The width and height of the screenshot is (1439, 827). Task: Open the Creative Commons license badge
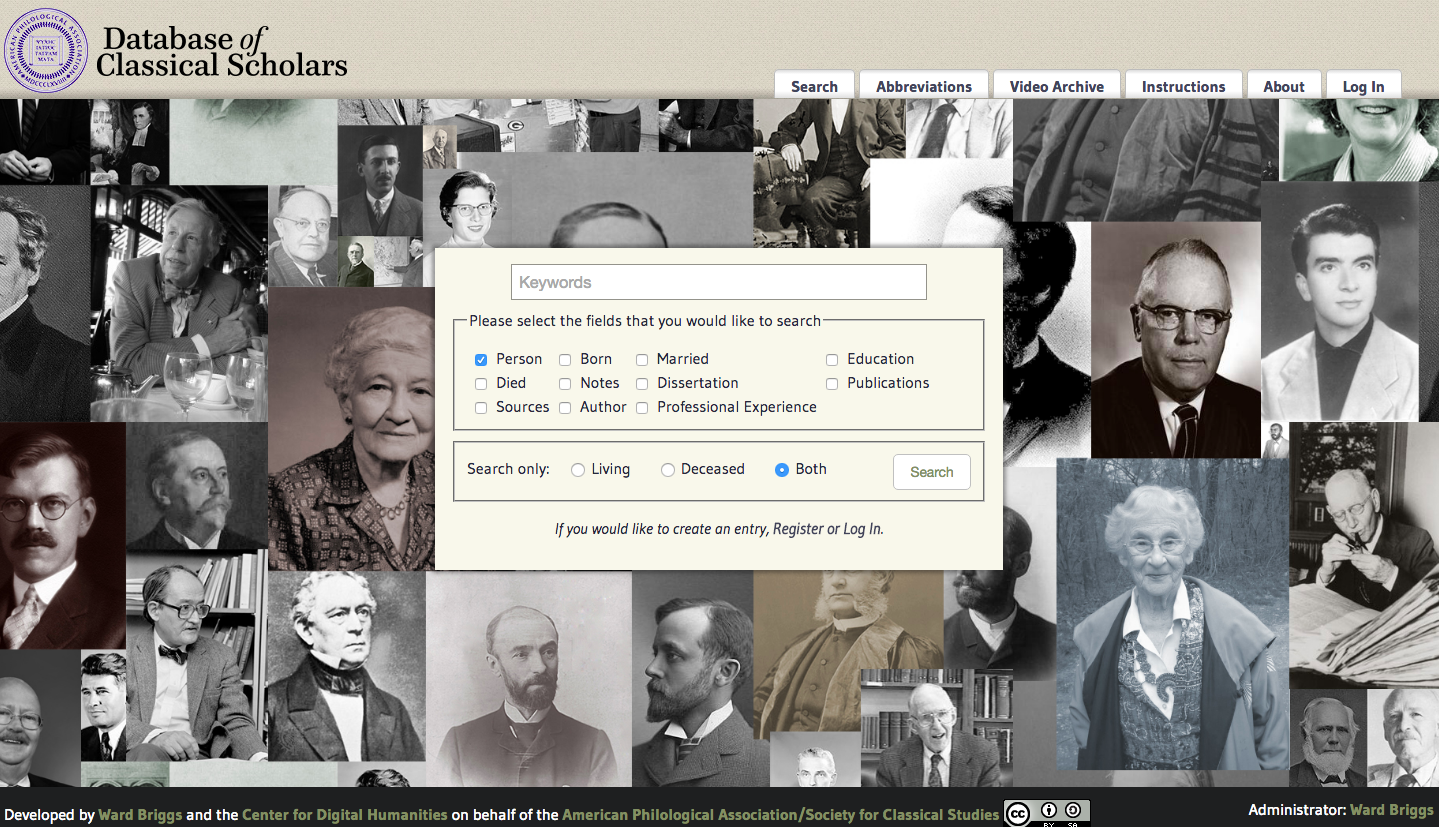[x=1046, y=813]
